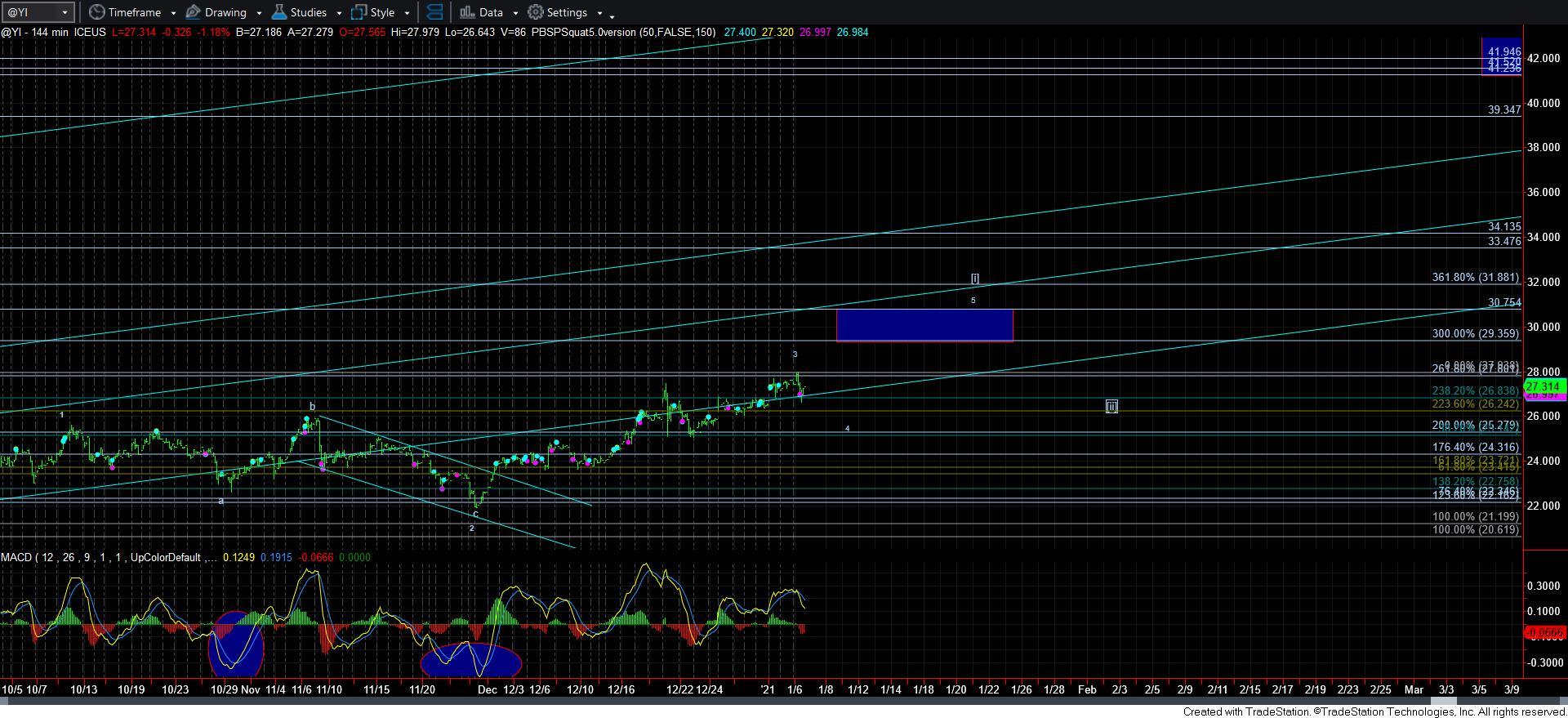This screenshot has width=1568, height=718.
Task: Click the blue linked-panels toolbar icon
Action: (435, 12)
